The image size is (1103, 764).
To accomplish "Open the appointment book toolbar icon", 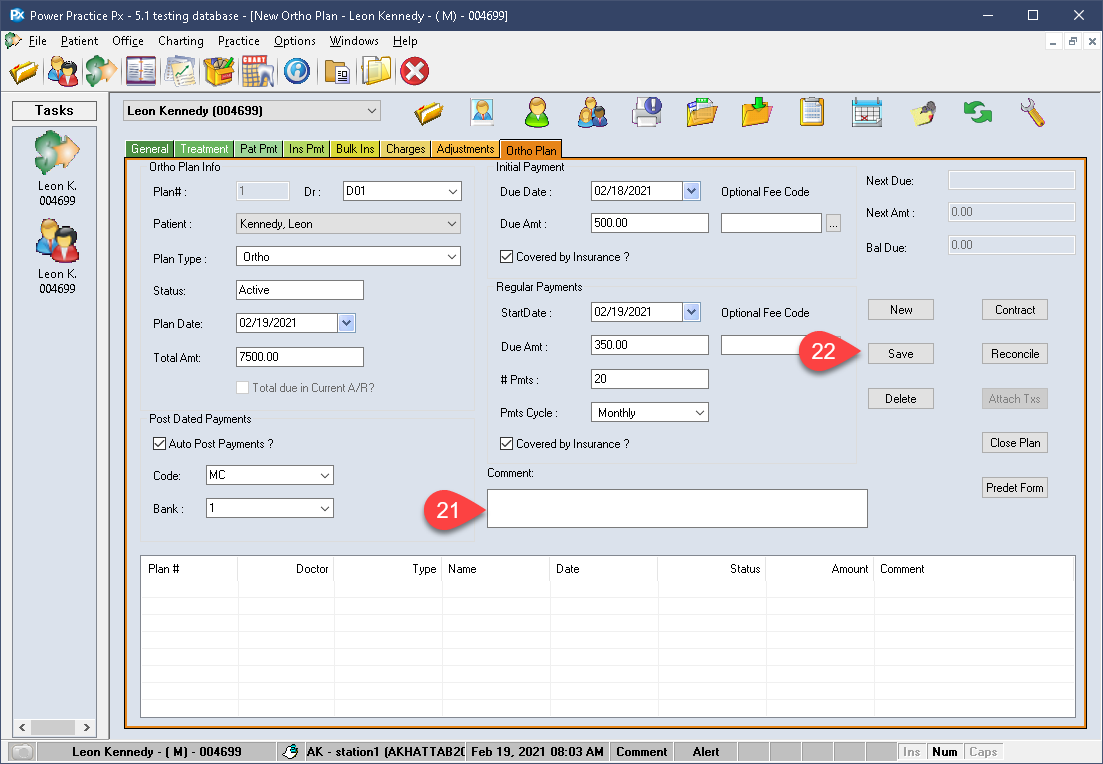I will pos(141,71).
